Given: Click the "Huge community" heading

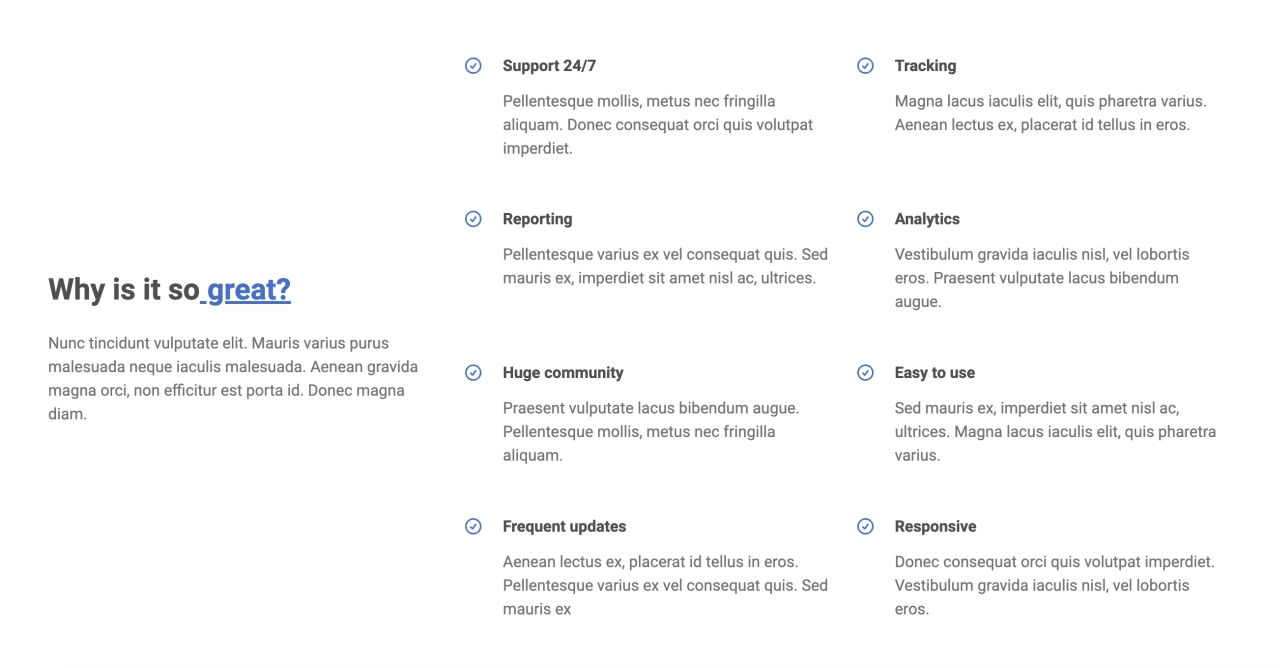Looking at the screenshot, I should click(x=563, y=373).
